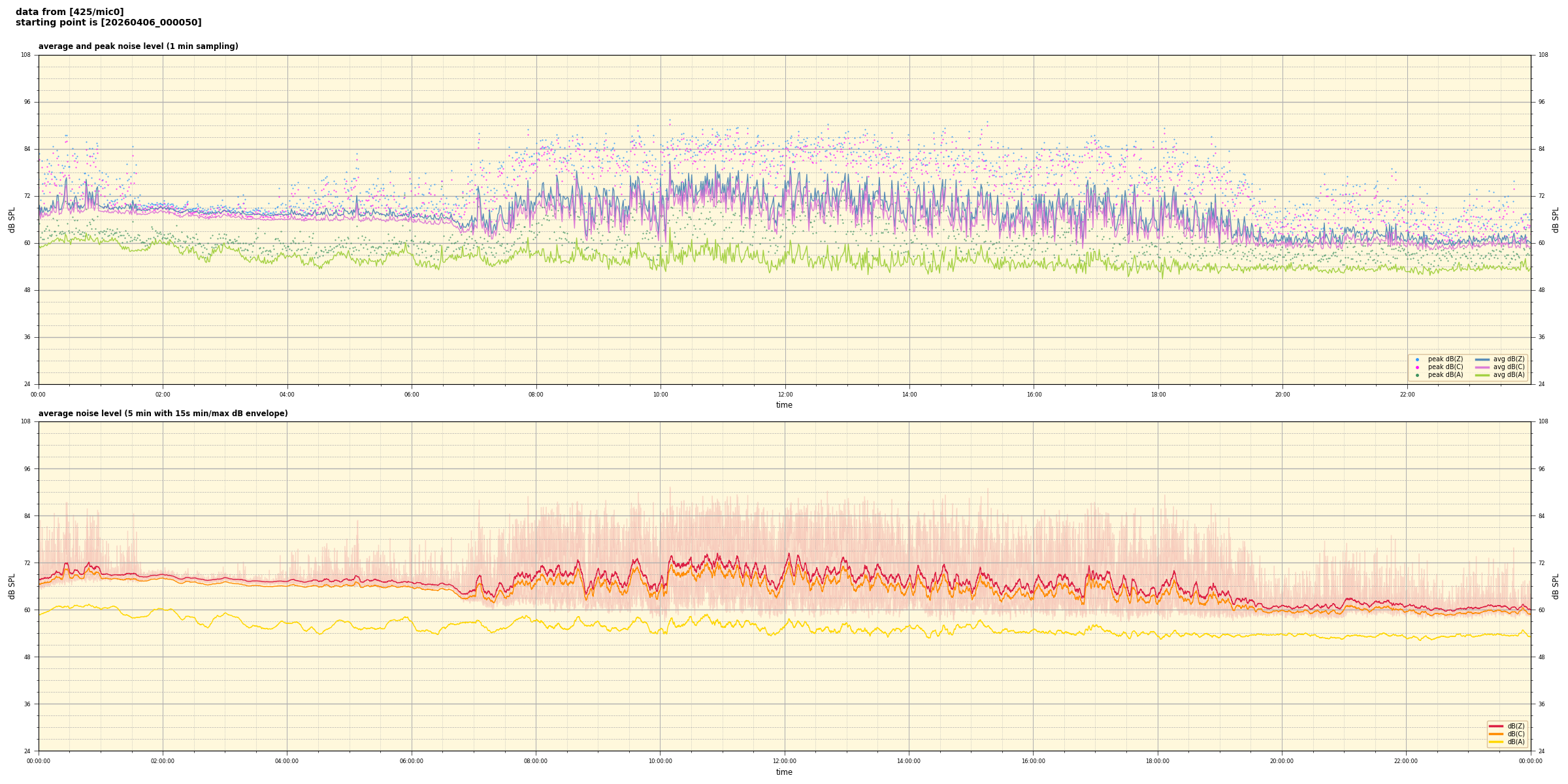Click the 'data from [425/mic0]' header text
Image resolution: width=1568 pixels, height=784 pixels.
(69, 12)
